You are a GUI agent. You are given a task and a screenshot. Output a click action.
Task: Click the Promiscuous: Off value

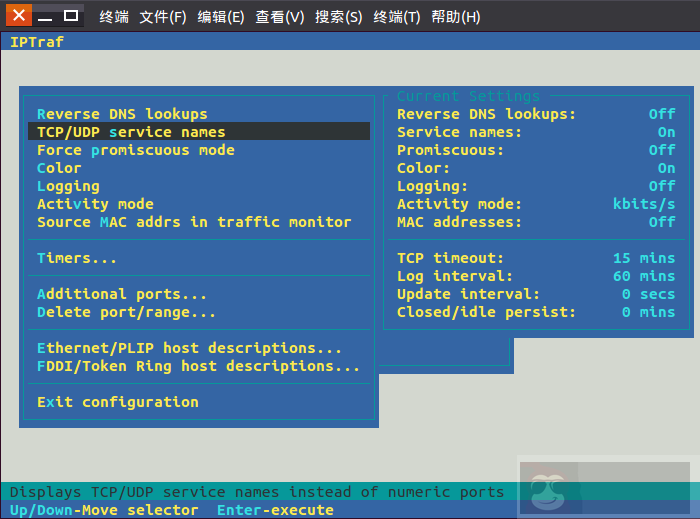[x=662, y=150]
